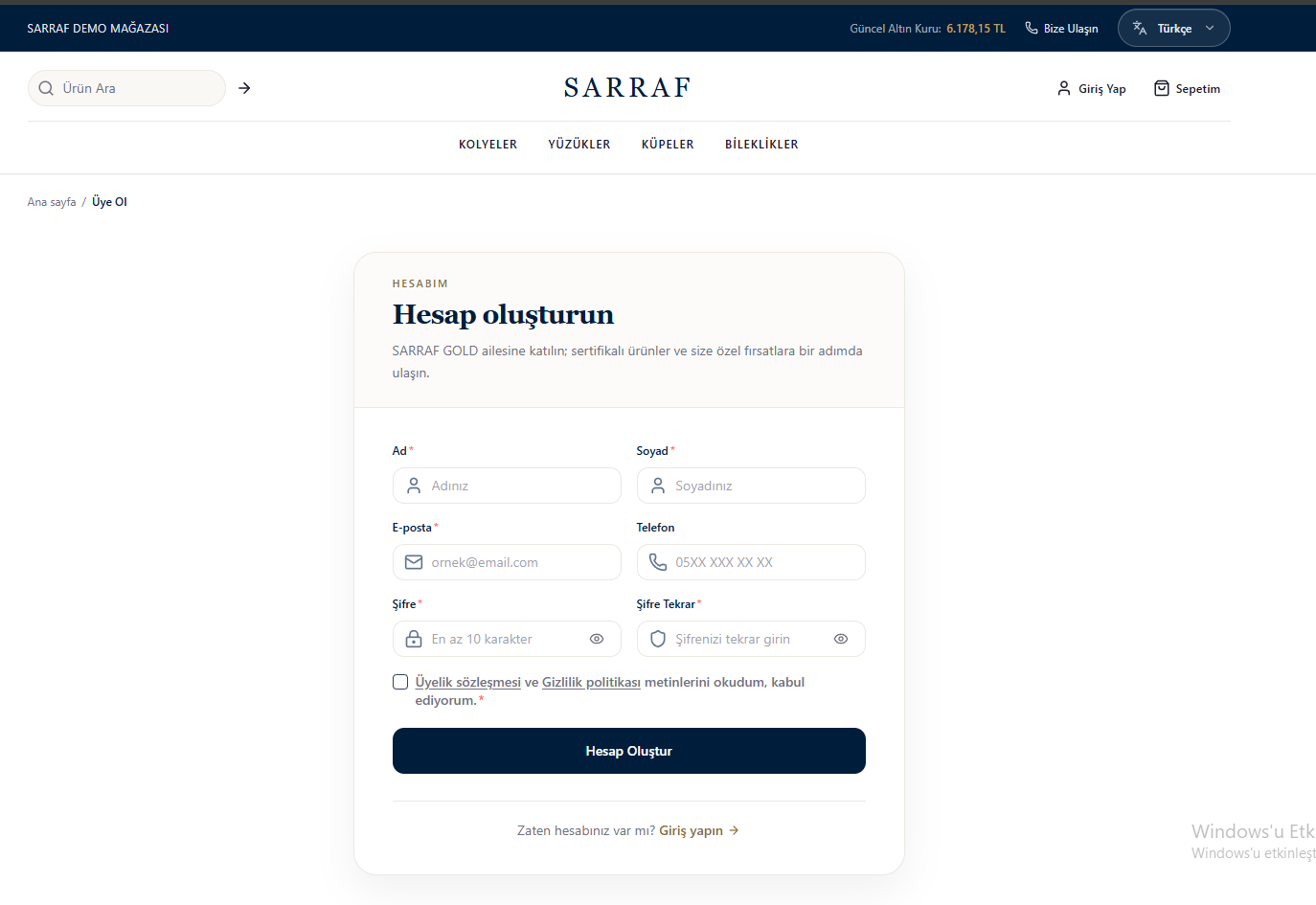This screenshot has height=905, width=1316.
Task: Click the person icon in Soyadınız field
Action: tap(658, 486)
